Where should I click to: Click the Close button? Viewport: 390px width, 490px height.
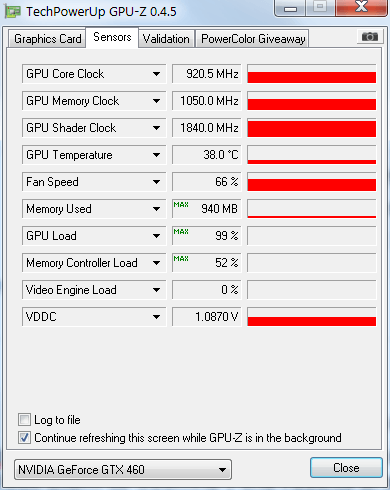tap(346, 468)
